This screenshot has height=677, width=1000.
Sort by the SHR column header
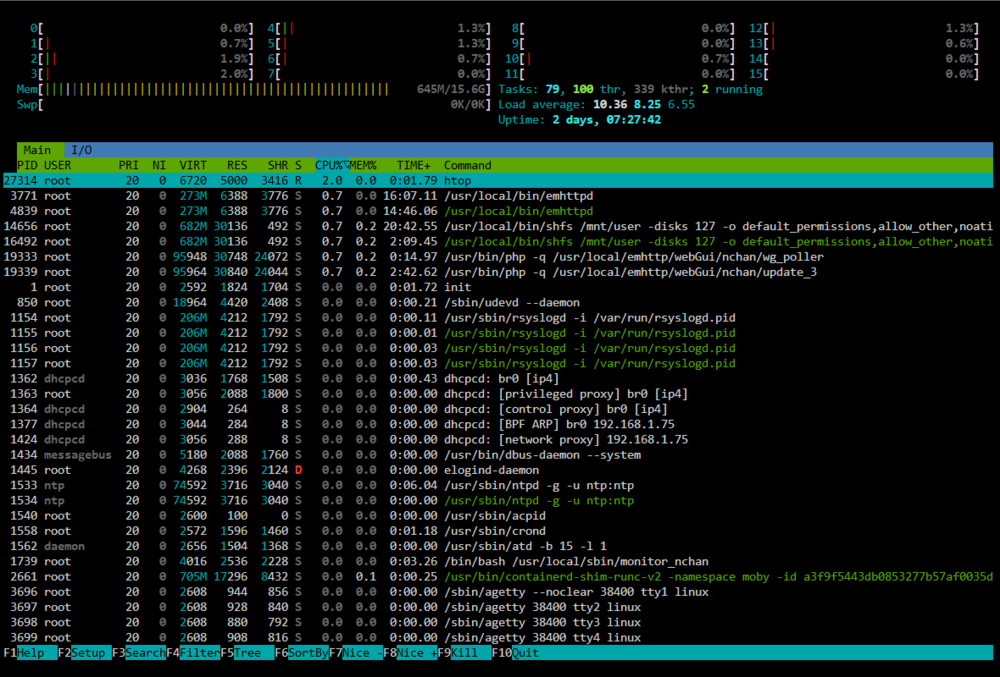click(277, 165)
